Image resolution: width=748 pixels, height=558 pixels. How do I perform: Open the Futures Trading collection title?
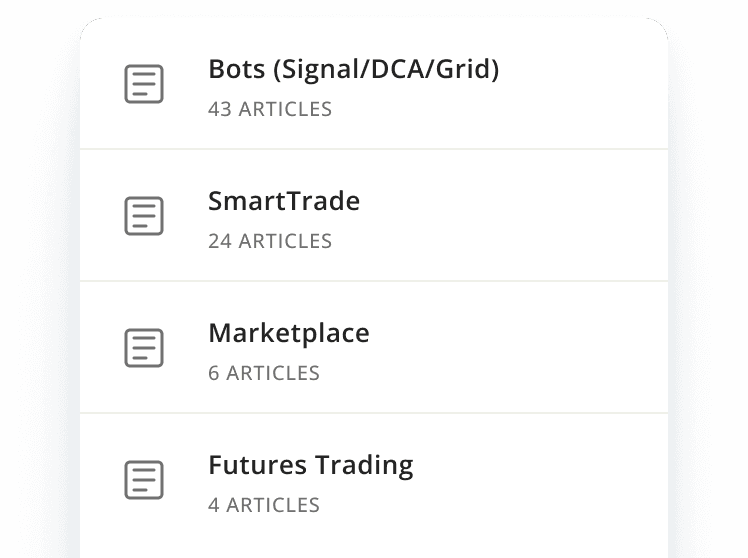[311, 465]
